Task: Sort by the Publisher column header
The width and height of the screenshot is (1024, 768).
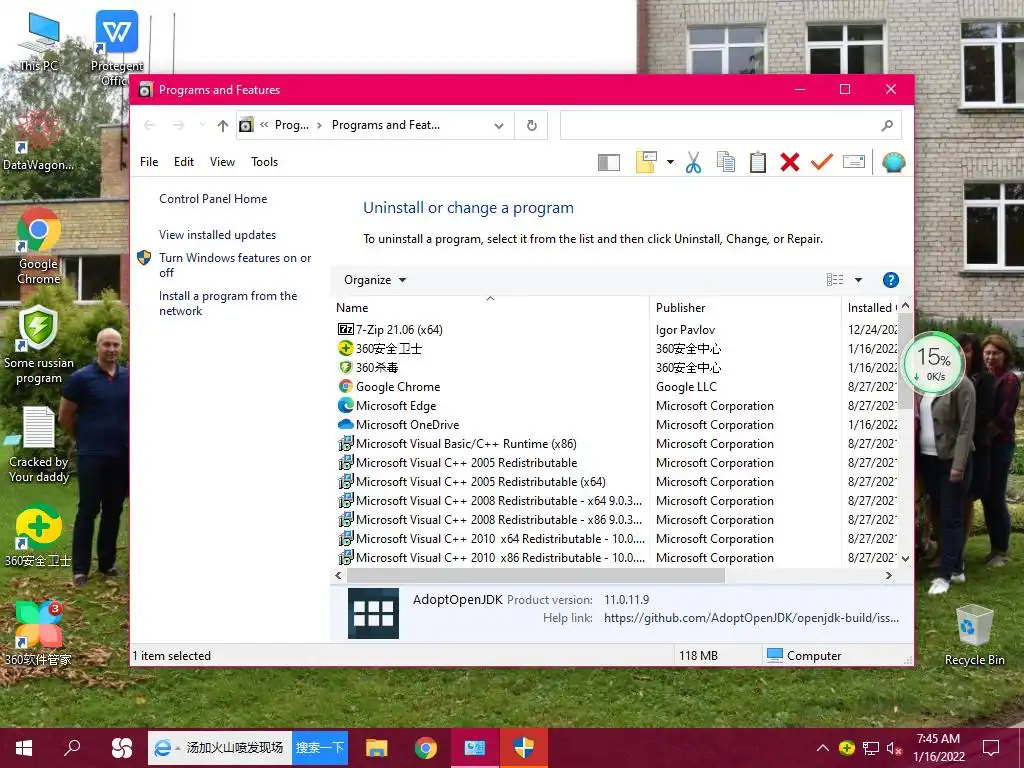Action: coord(745,308)
